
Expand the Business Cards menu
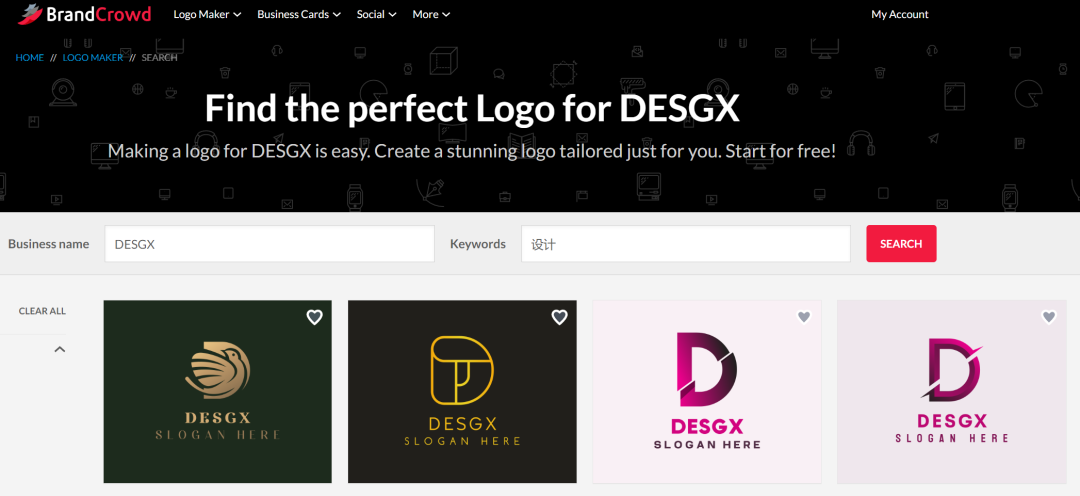[298, 14]
